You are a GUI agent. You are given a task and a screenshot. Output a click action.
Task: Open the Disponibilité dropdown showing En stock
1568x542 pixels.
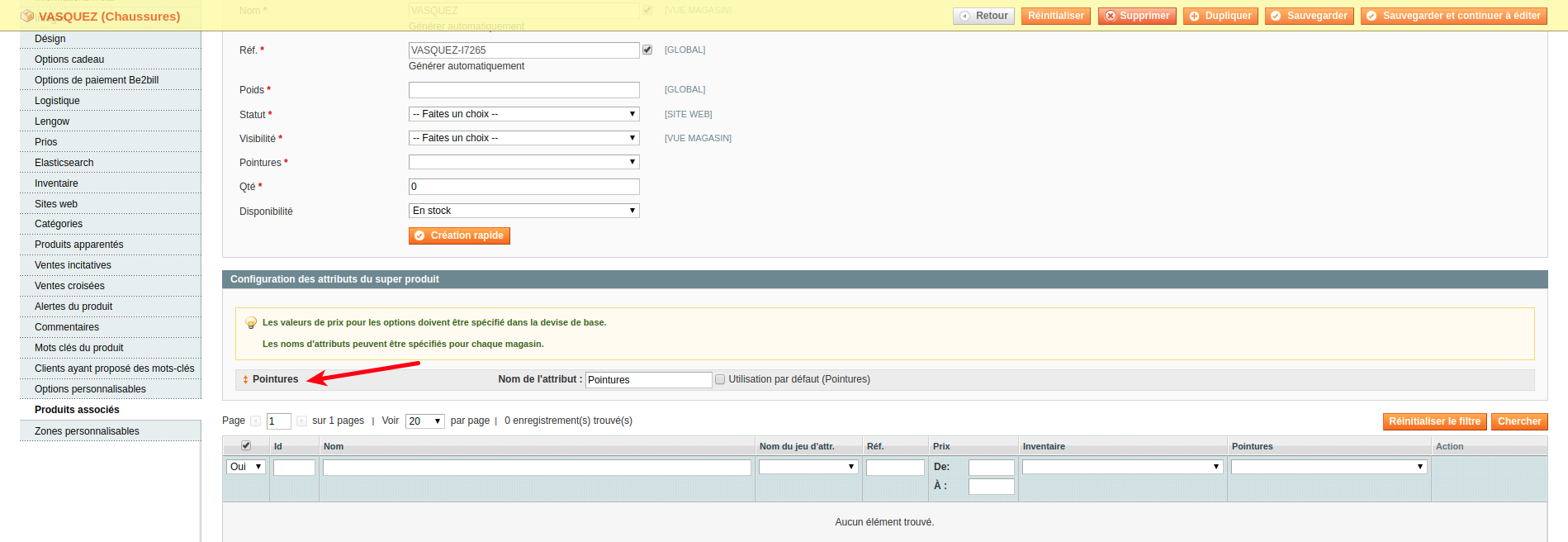[523, 211]
